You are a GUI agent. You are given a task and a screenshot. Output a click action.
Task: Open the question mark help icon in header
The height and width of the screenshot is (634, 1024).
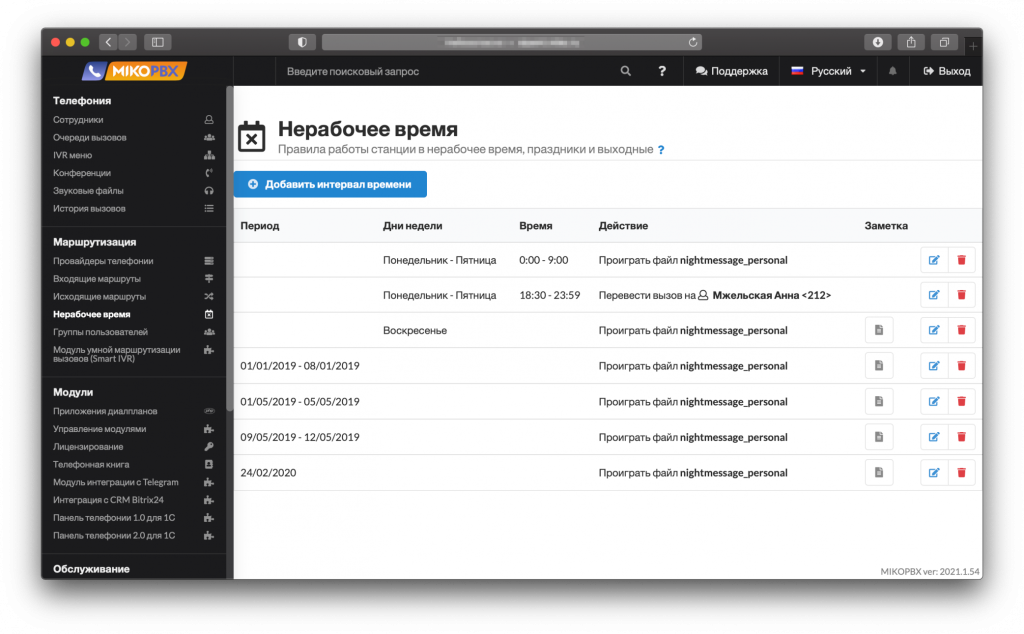661,71
